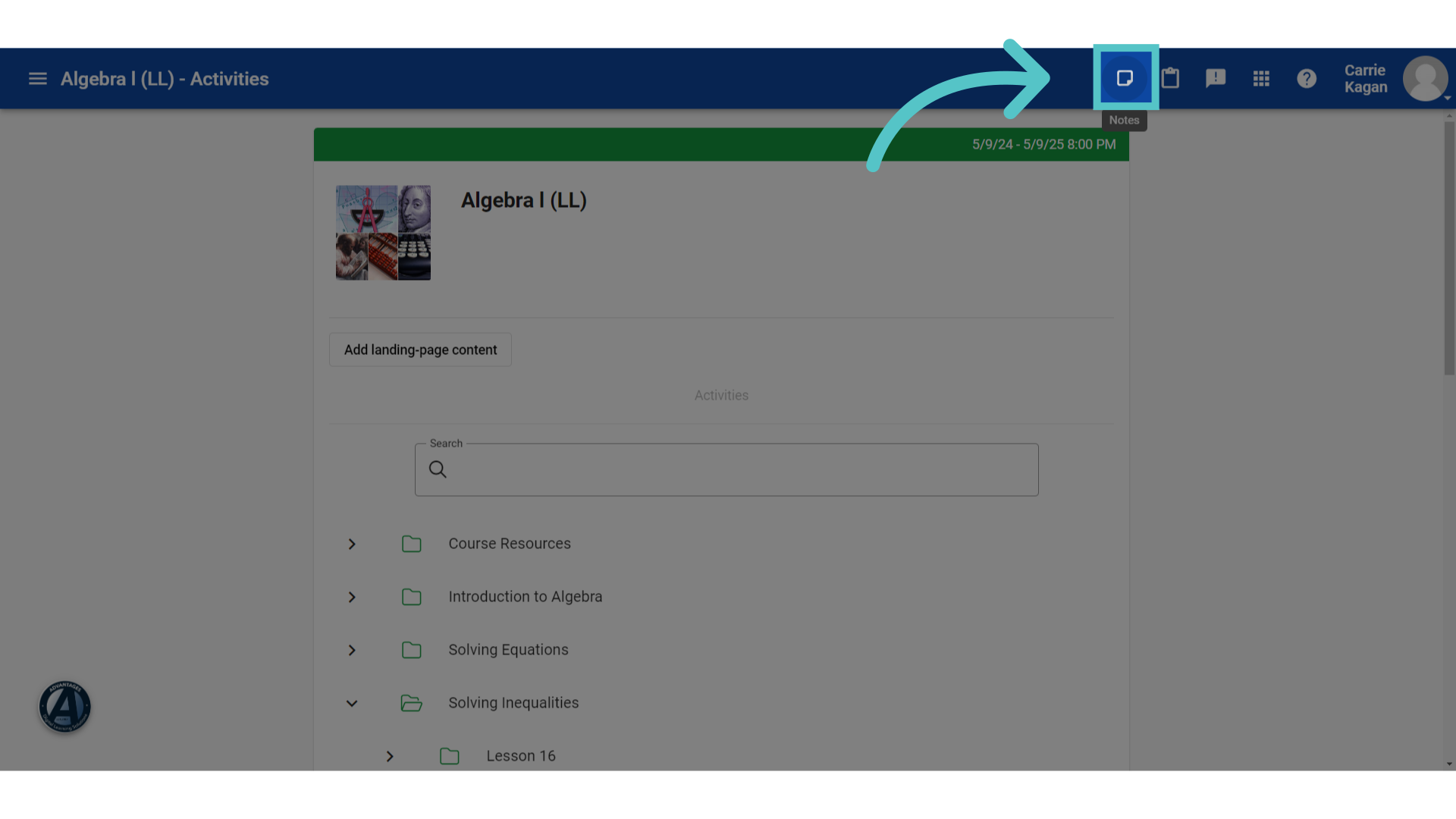Expand the Solving Equations chevron
Image resolution: width=1456 pixels, height=819 pixels.
(352, 650)
